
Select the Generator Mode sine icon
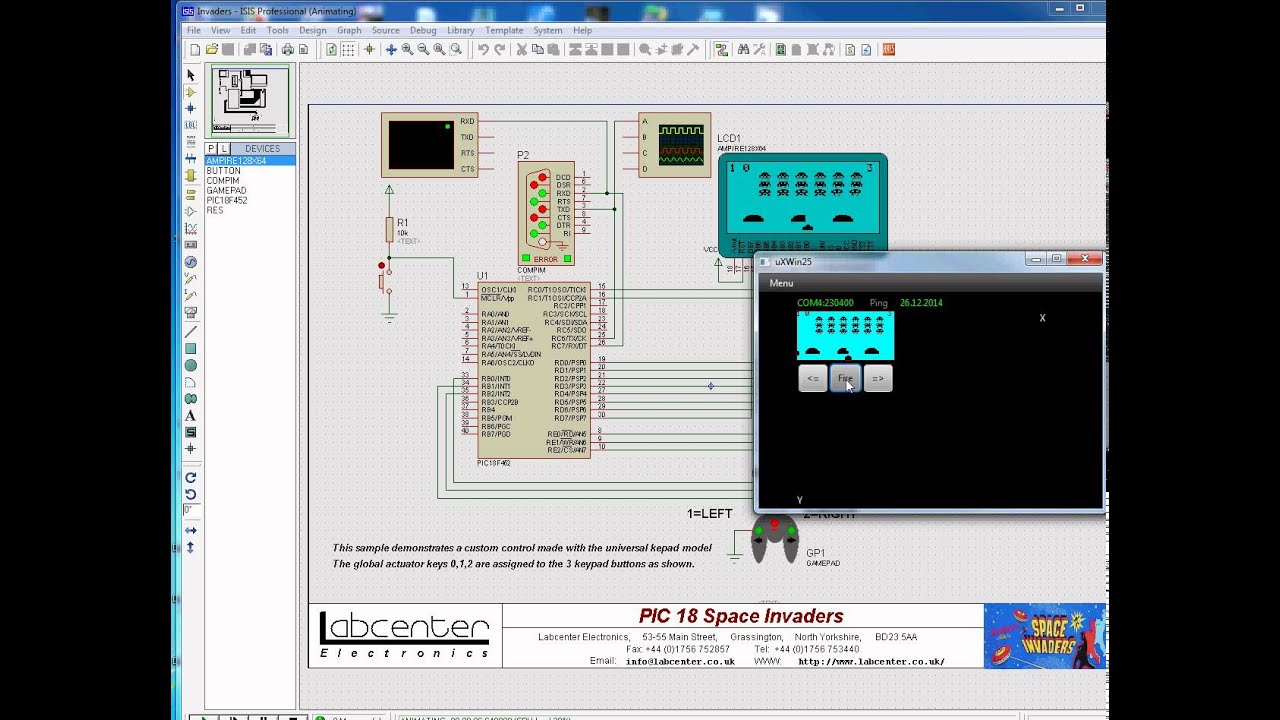coord(190,262)
